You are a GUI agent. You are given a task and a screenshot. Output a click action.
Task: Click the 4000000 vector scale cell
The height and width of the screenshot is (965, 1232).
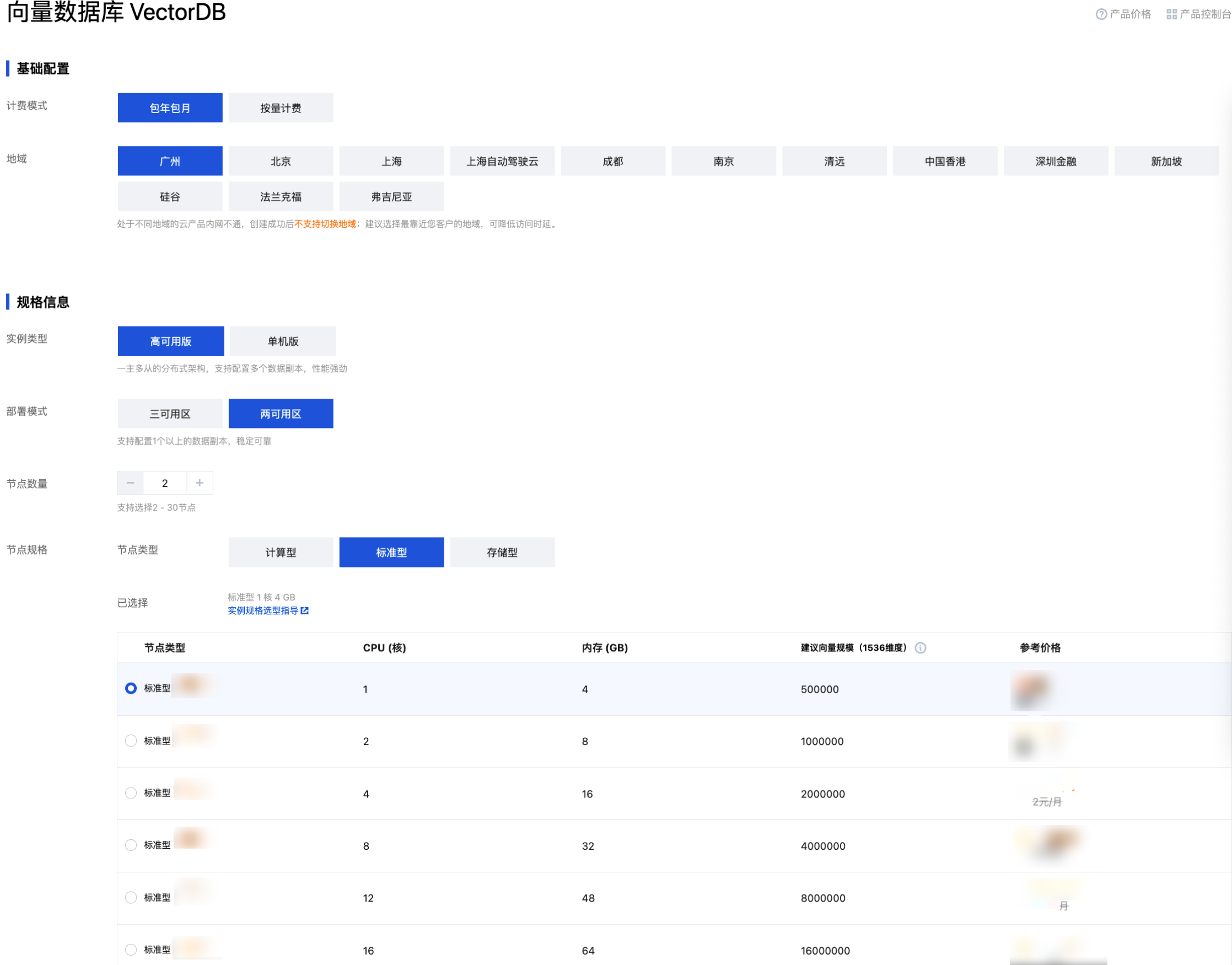[822, 846]
